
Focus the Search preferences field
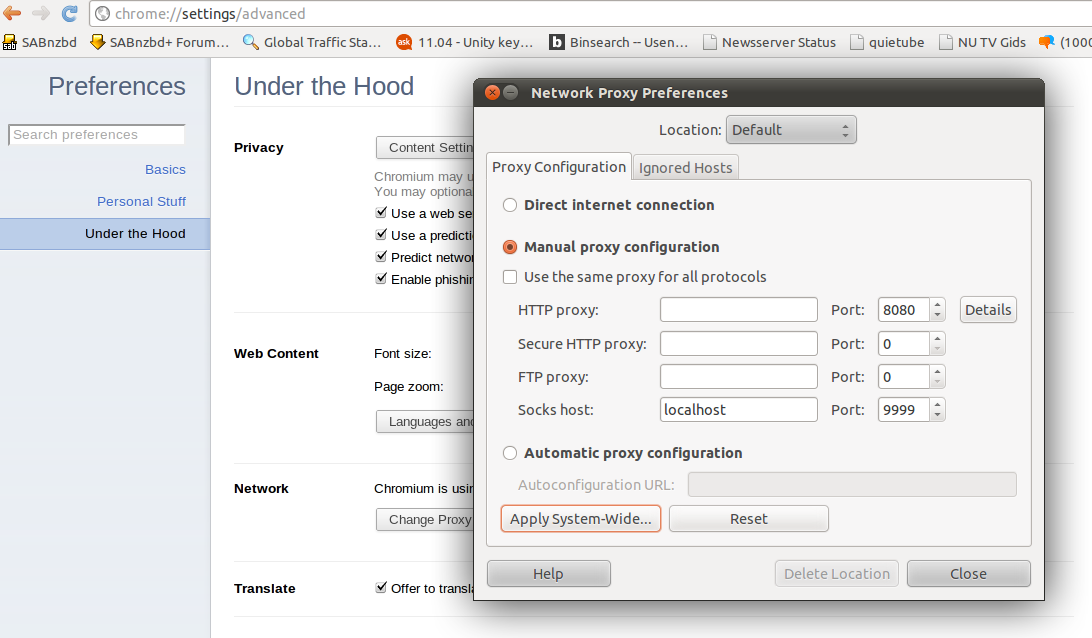[97, 134]
